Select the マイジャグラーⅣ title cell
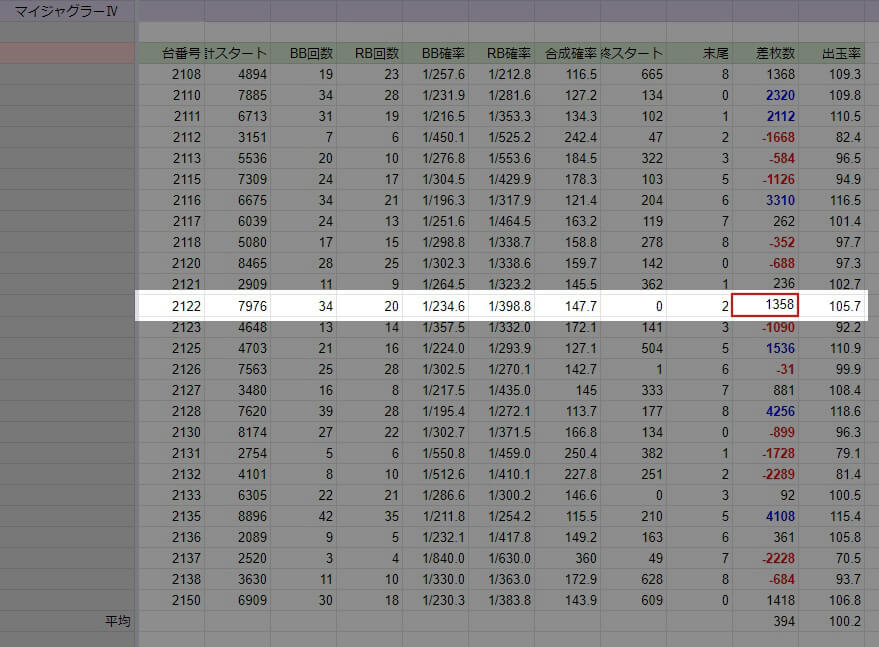The width and height of the screenshot is (879, 647). [67, 11]
